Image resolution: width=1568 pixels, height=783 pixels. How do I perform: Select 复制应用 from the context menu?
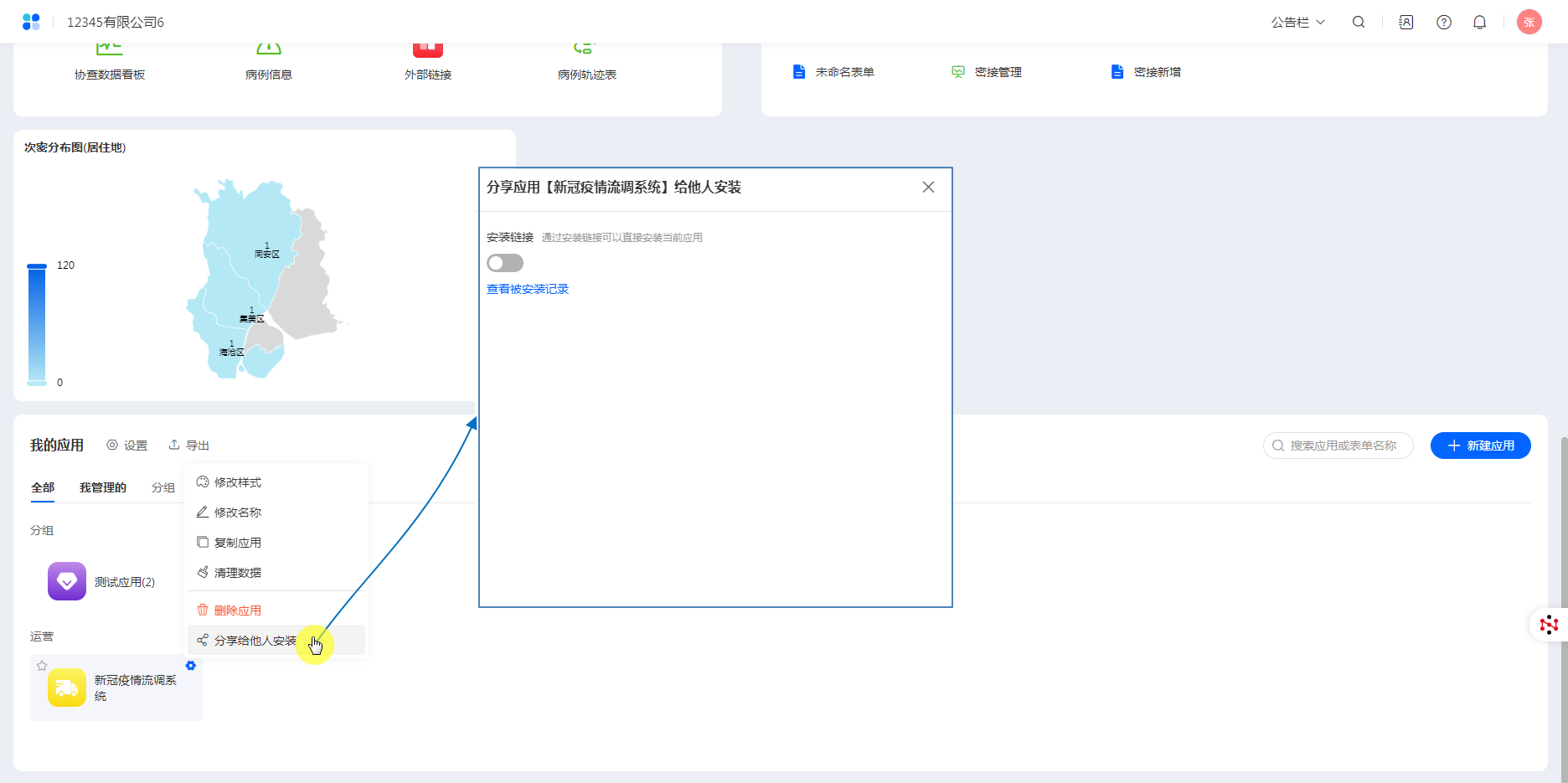[238, 543]
